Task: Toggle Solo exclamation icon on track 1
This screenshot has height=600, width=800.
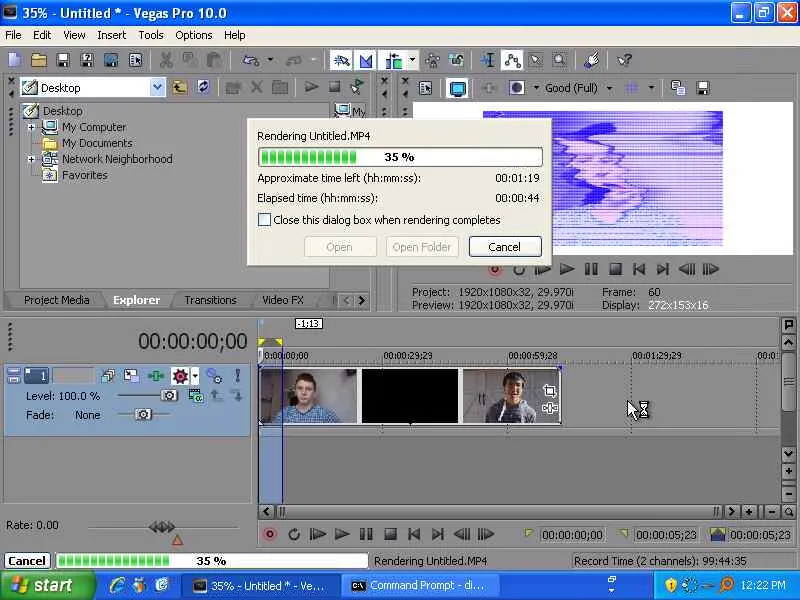Action: tap(237, 376)
